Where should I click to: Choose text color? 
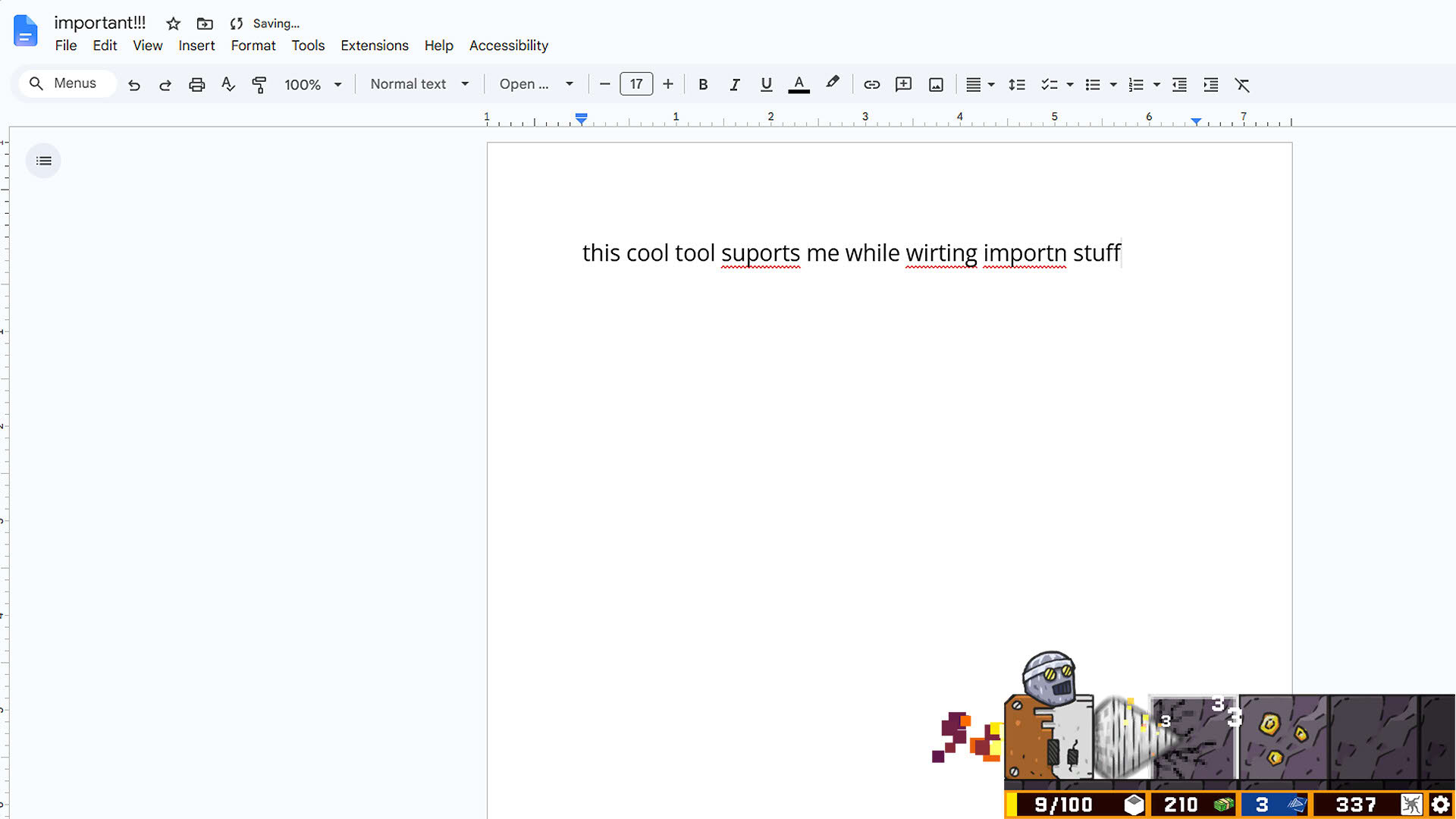[799, 85]
